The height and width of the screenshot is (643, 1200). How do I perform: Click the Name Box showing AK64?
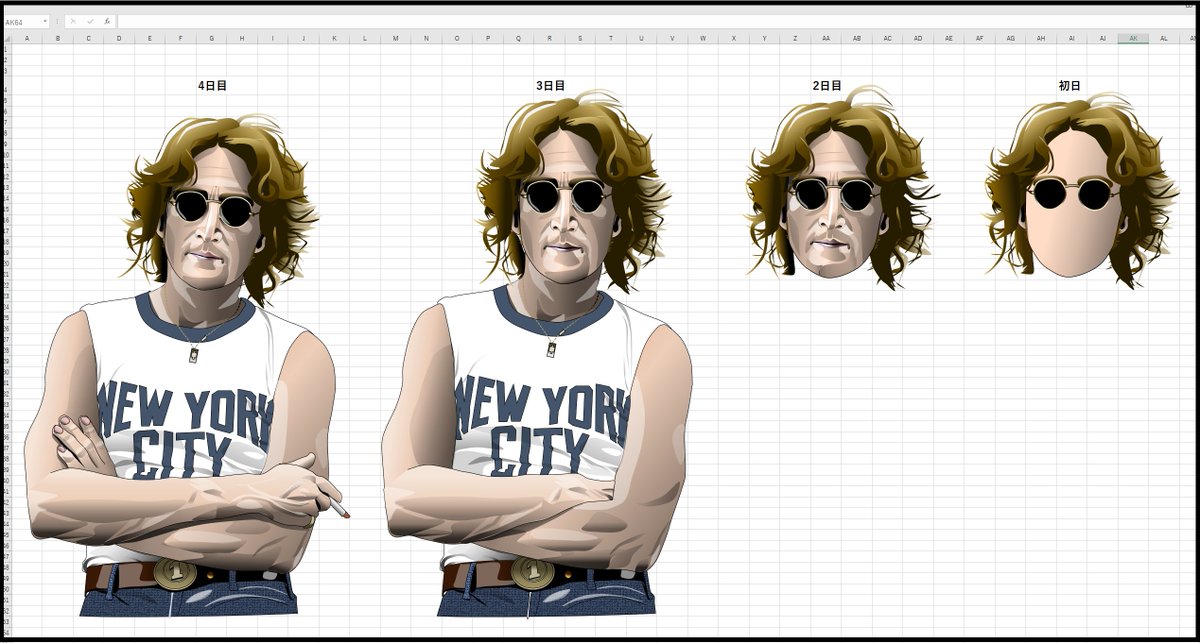(x=22, y=21)
